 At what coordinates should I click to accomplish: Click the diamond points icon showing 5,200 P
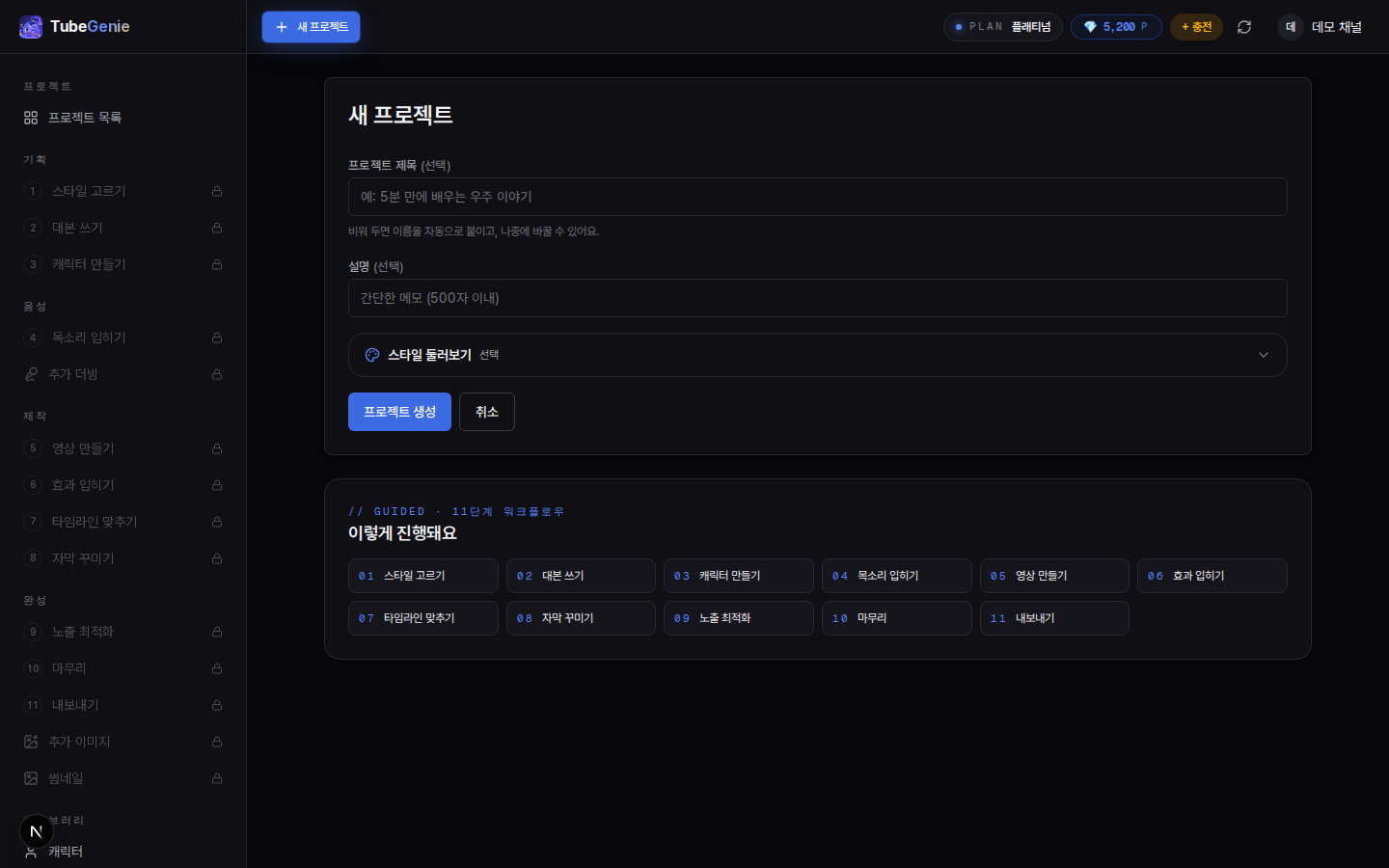tap(1090, 27)
